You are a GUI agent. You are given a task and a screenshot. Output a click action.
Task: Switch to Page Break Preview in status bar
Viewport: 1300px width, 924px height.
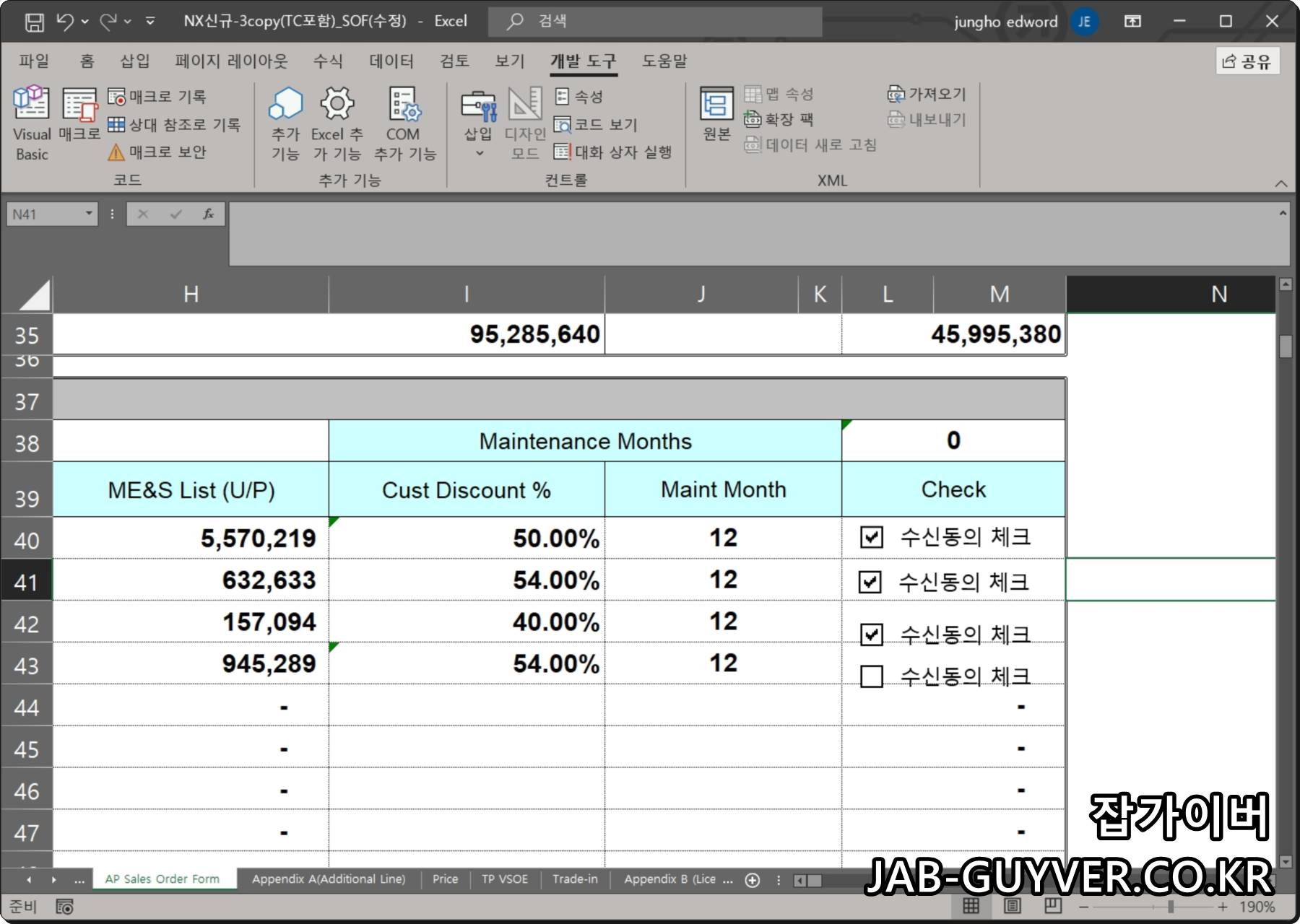[x=1053, y=906]
